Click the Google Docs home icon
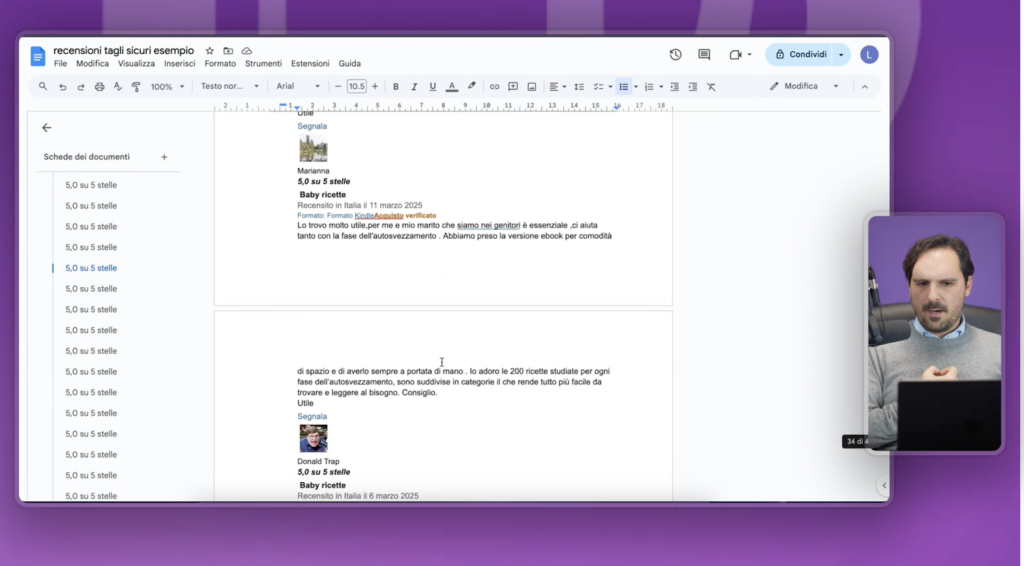The height and width of the screenshot is (566, 1024). coord(38,56)
